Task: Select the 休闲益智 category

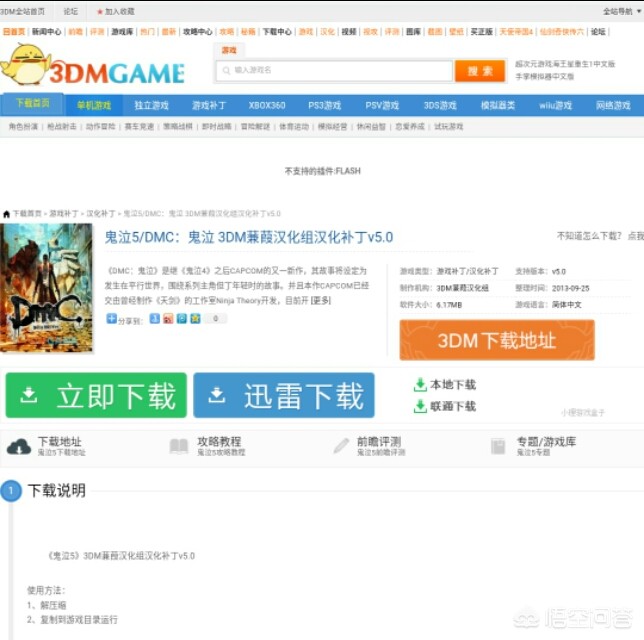Action: [371, 127]
